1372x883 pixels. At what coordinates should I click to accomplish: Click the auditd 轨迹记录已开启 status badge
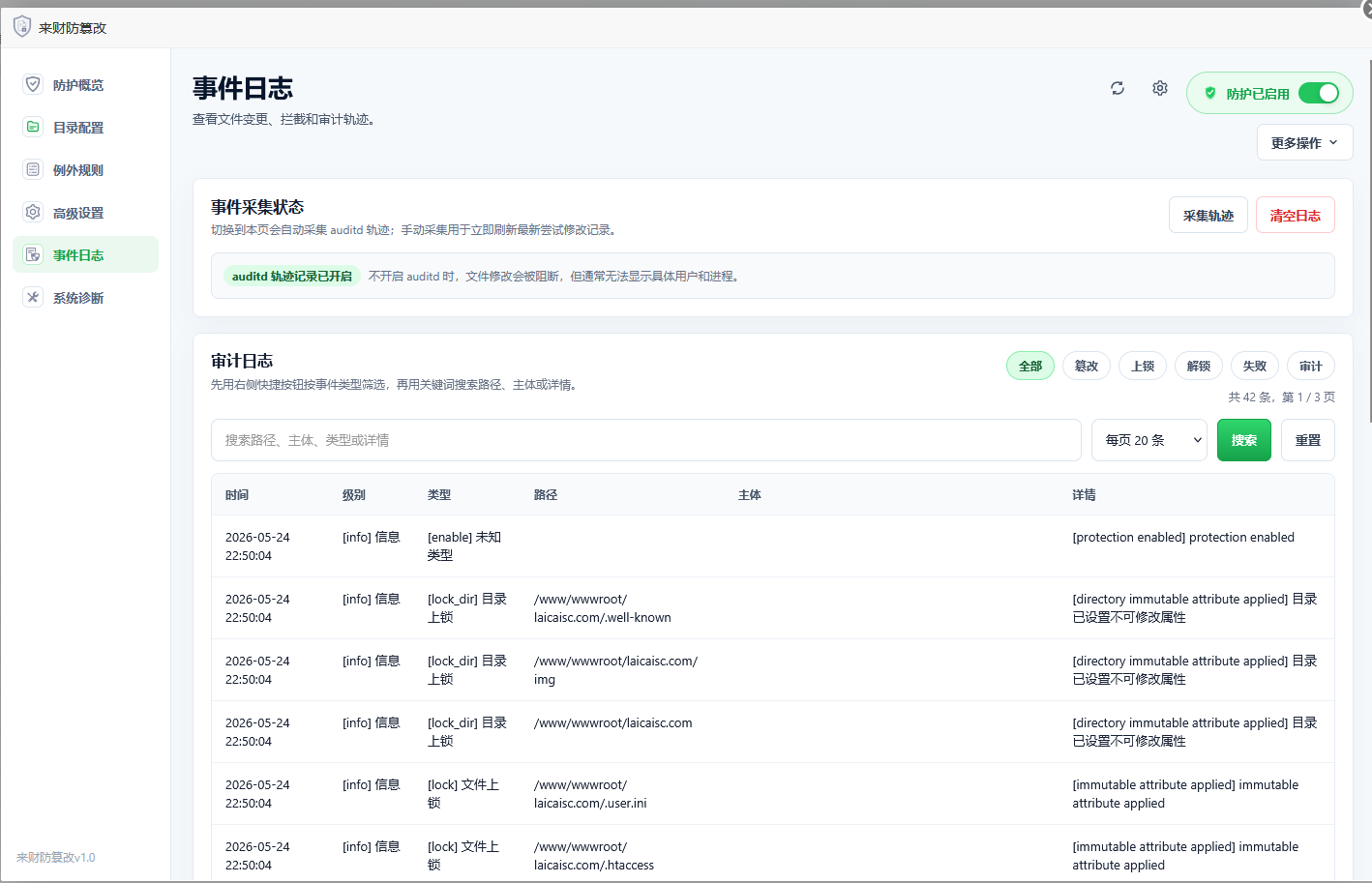click(x=292, y=276)
